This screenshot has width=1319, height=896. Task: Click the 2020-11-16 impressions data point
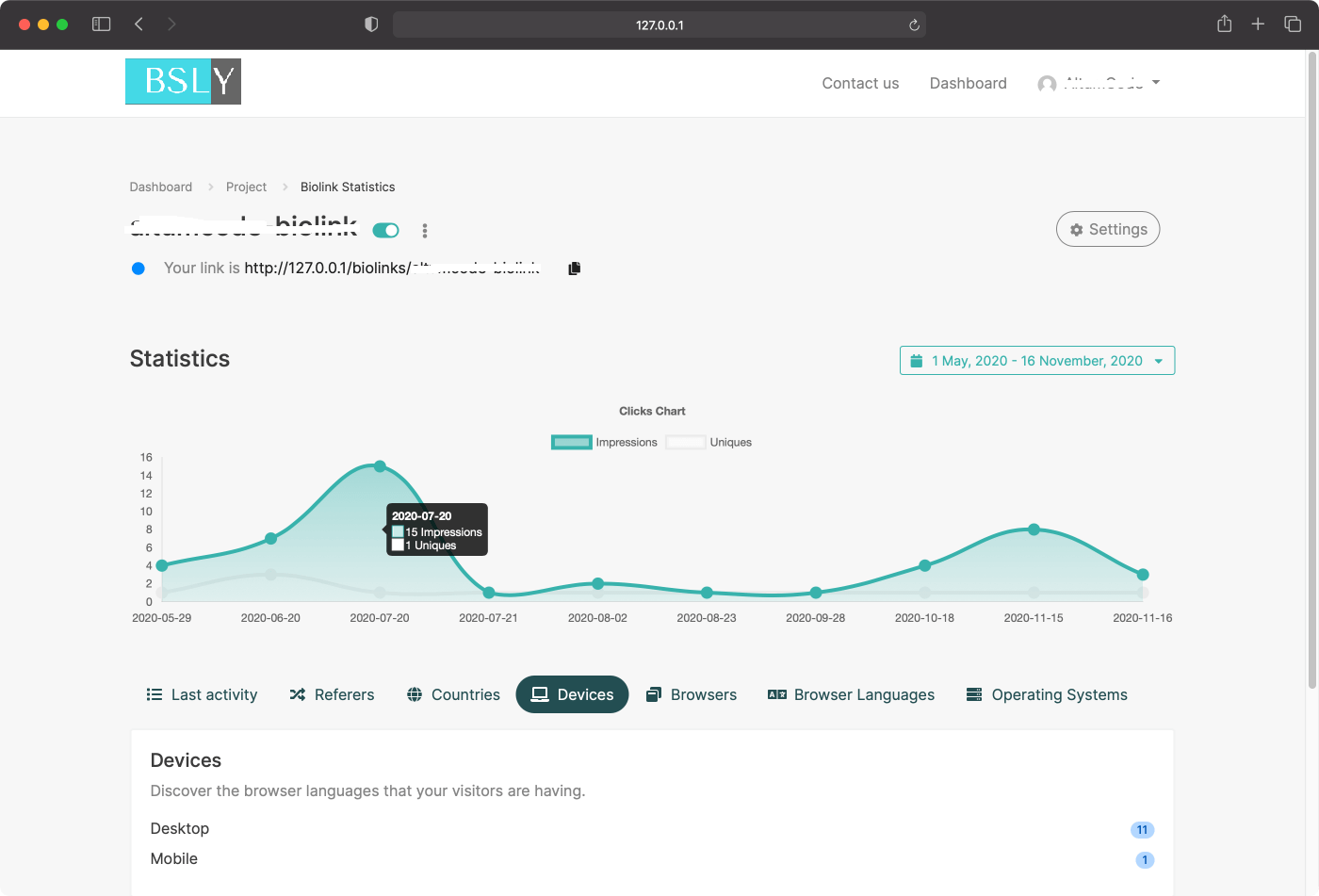pyautogui.click(x=1143, y=575)
